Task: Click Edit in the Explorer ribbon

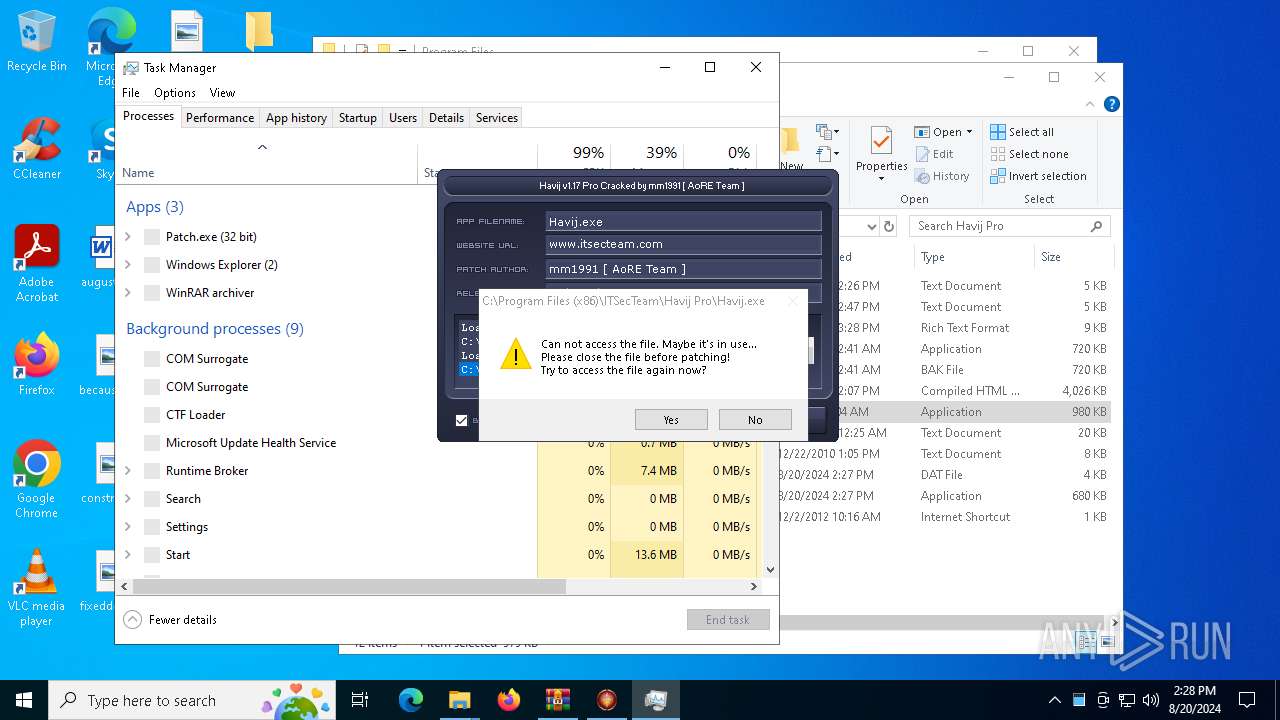Action: click(x=934, y=154)
